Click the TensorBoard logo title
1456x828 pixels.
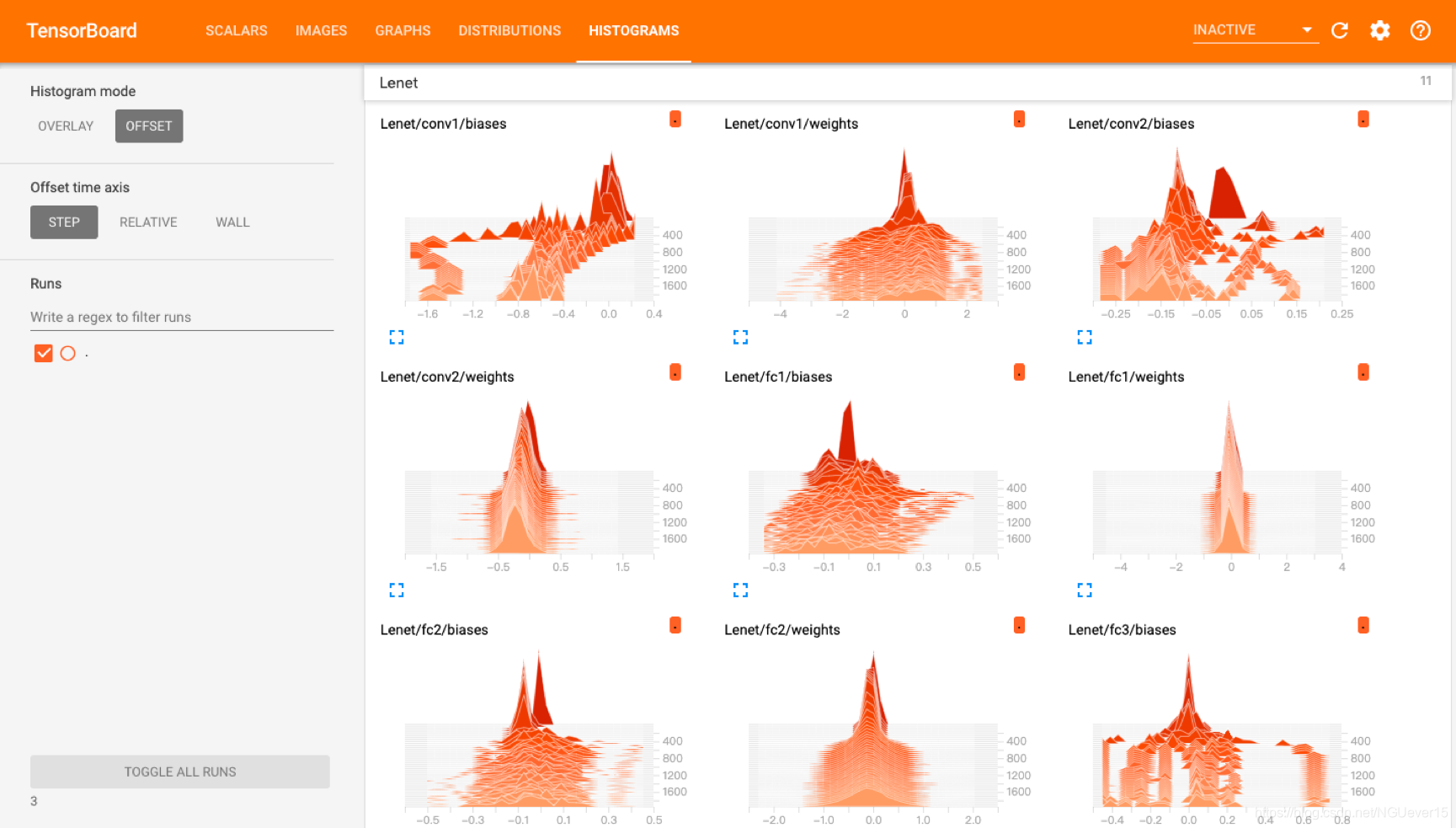[82, 30]
